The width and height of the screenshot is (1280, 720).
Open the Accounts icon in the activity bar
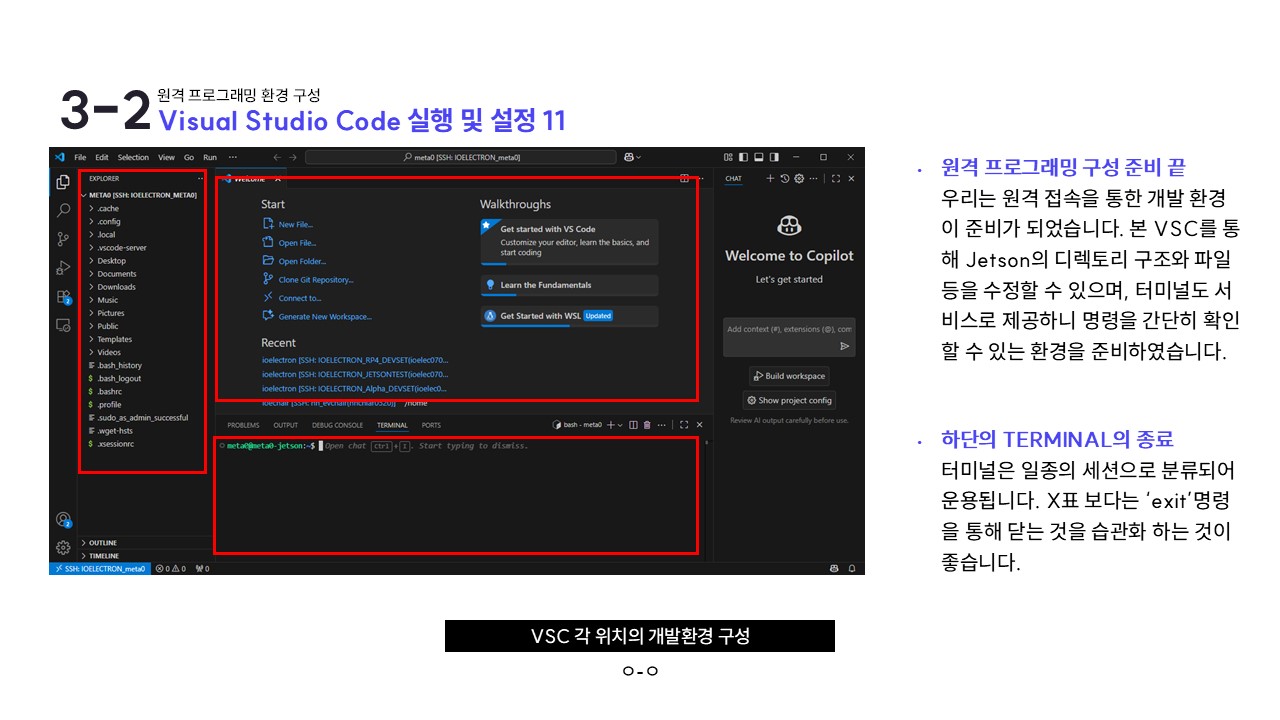62,519
